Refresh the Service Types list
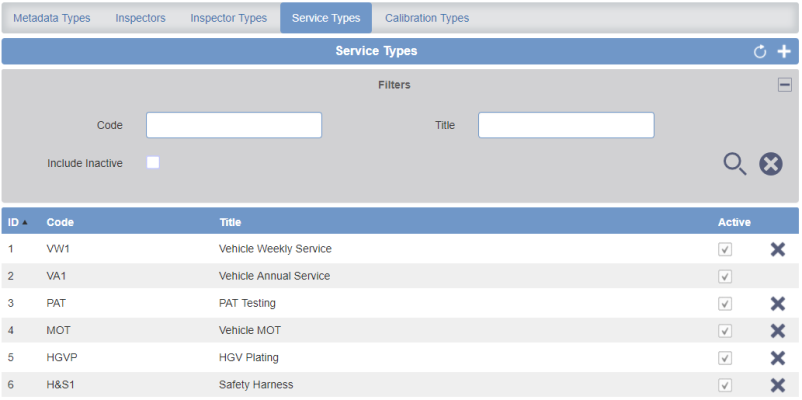 760,52
